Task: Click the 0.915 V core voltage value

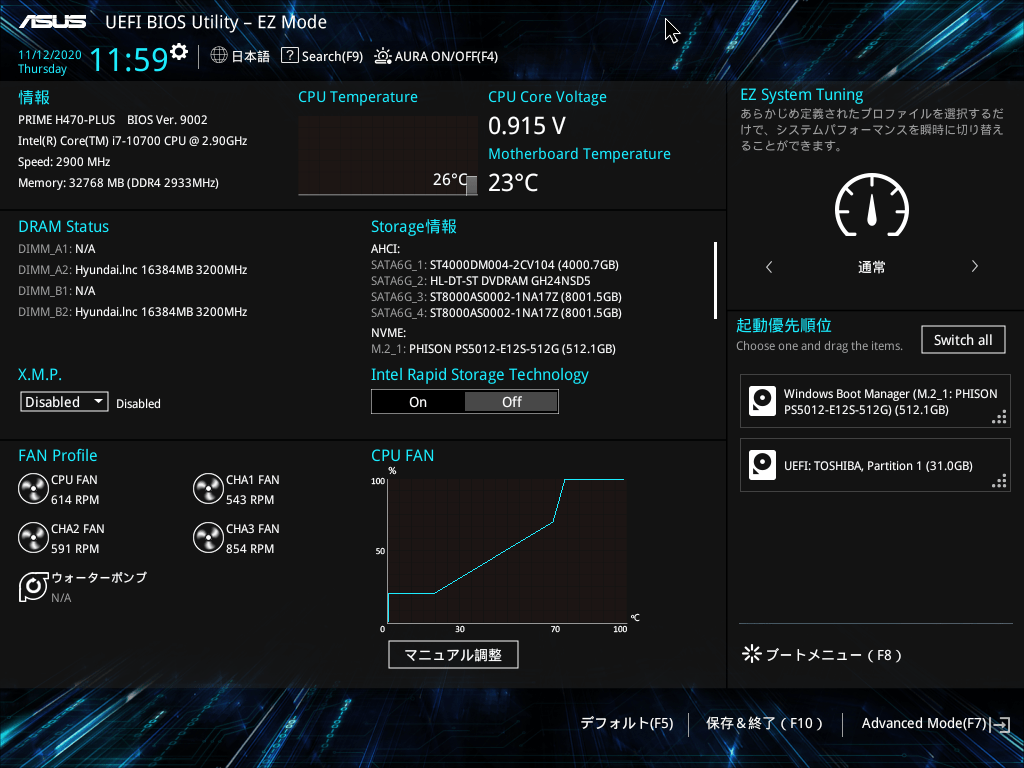Action: coord(527,125)
